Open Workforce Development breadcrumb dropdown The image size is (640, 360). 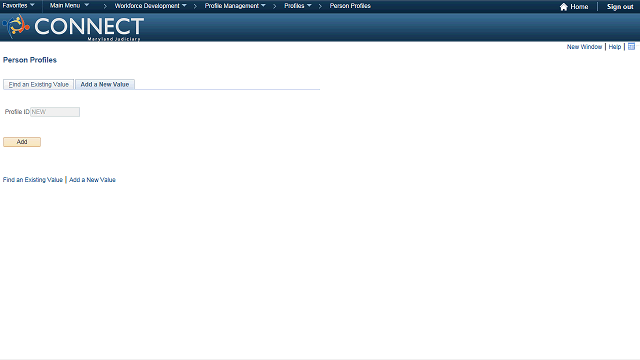coord(150,6)
